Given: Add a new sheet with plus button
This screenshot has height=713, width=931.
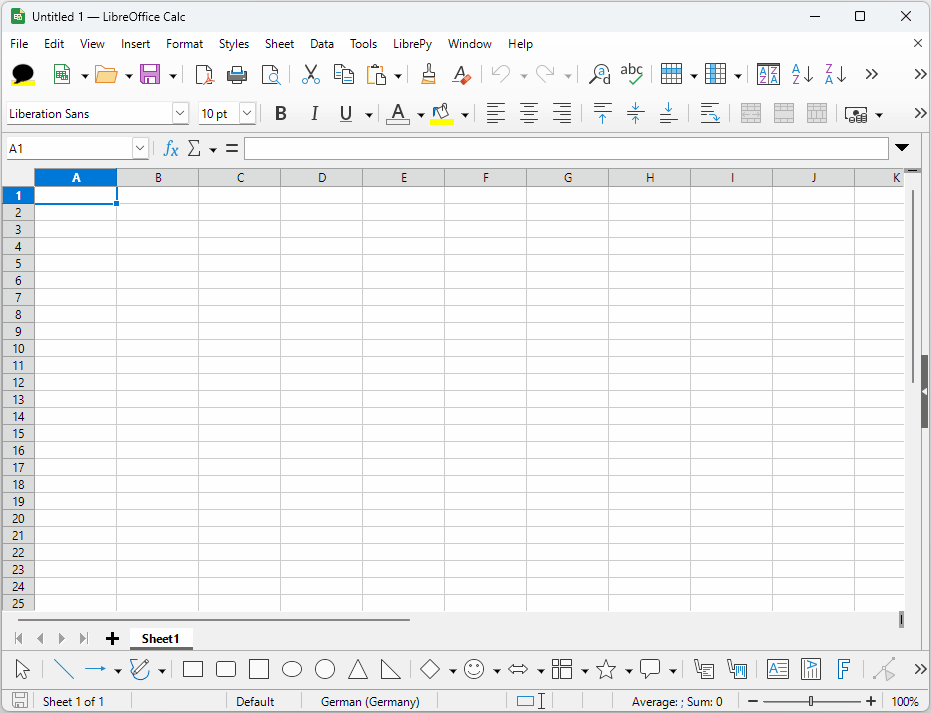Looking at the screenshot, I should (112, 639).
